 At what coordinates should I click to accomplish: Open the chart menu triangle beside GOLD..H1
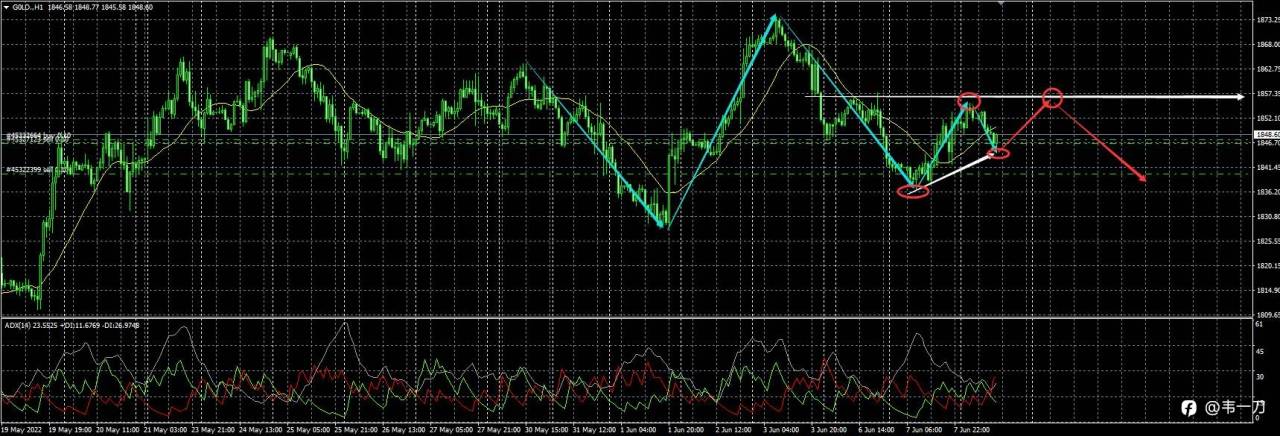5,6
